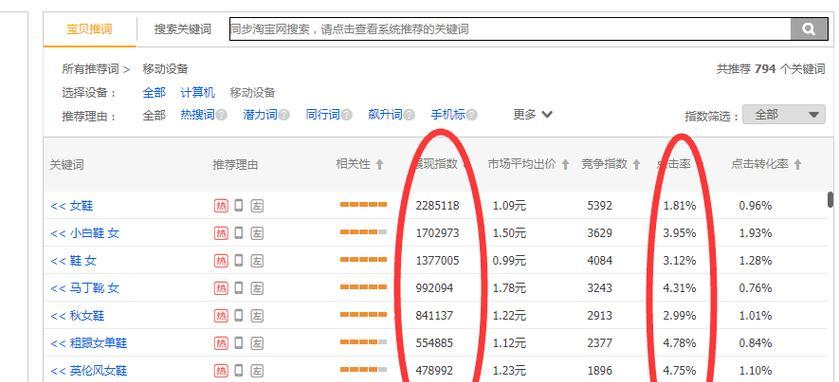This screenshot has width=839, height=382.
Task: Switch to the 宝贝推词 tab
Action: (x=89, y=29)
